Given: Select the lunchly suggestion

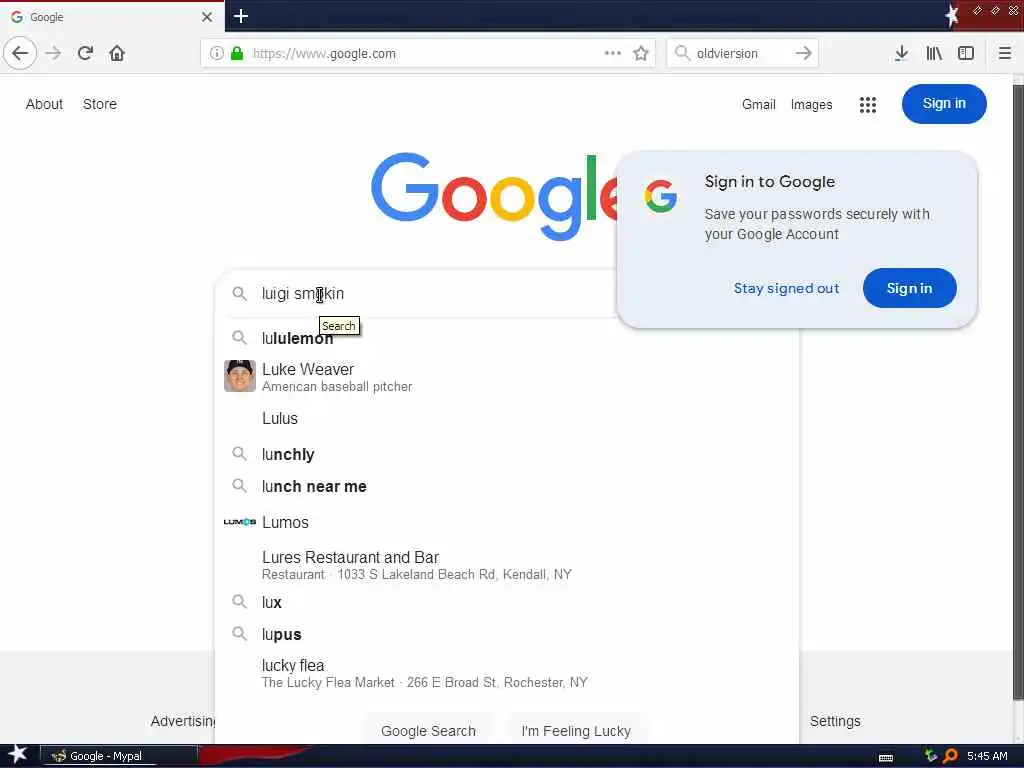Looking at the screenshot, I should (x=506, y=455).
